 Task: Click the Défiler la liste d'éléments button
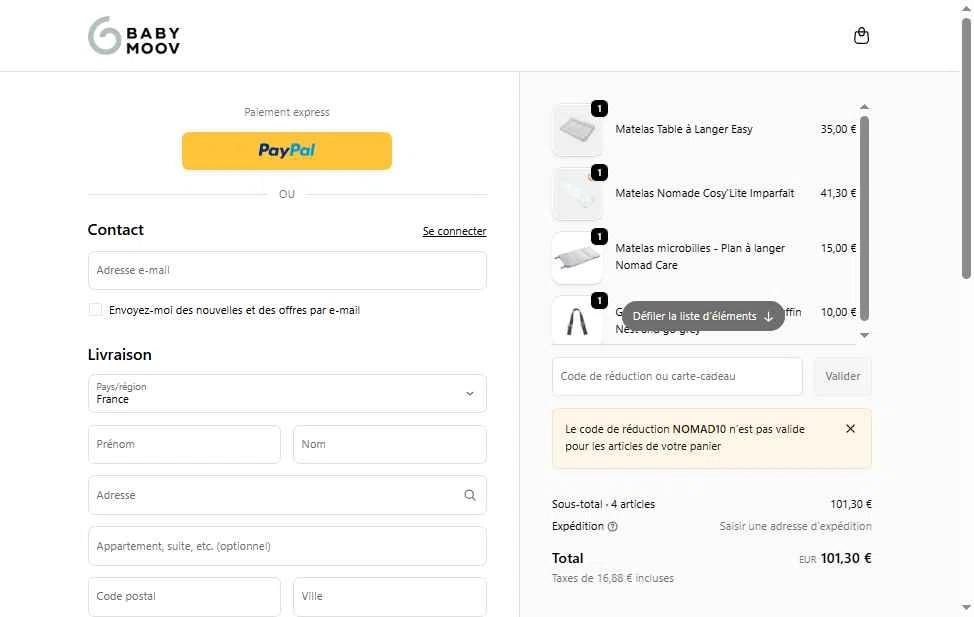coord(703,316)
